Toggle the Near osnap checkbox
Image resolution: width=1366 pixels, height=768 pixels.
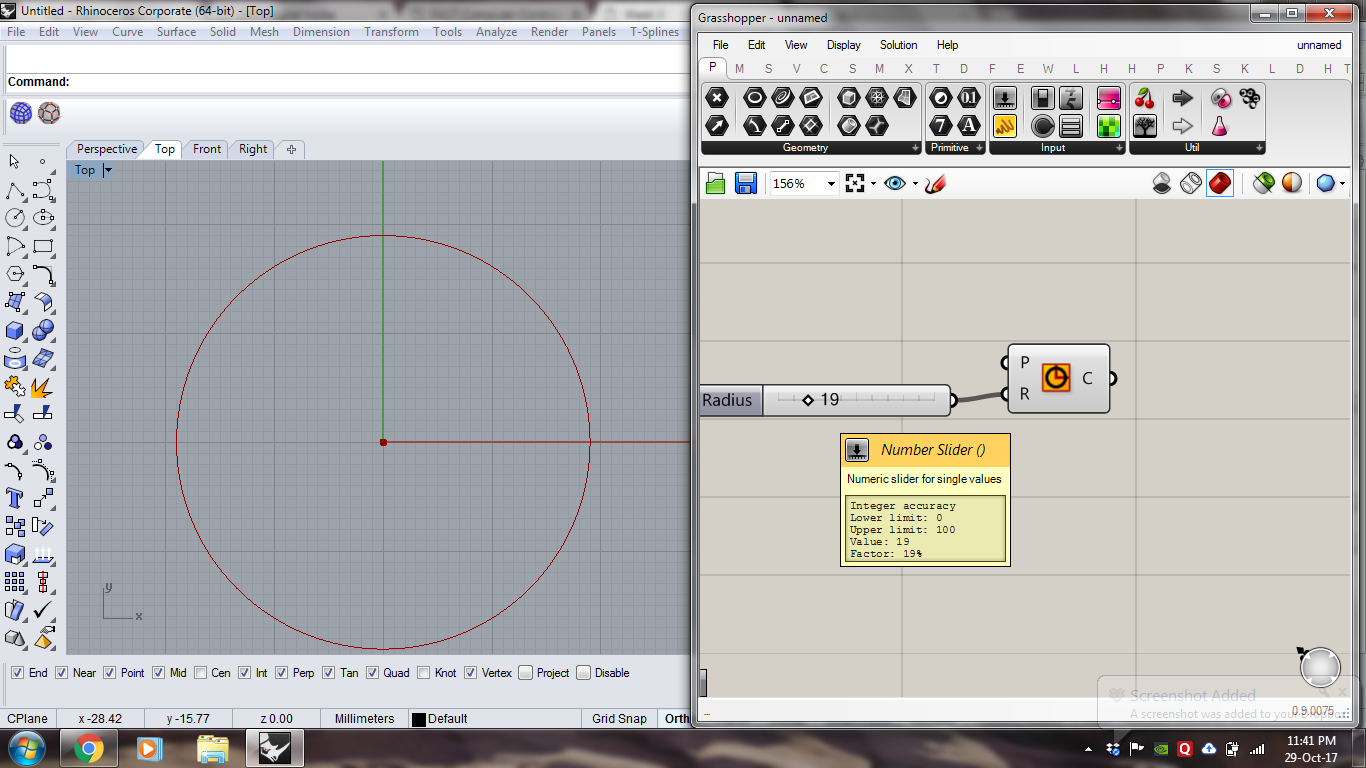click(x=62, y=673)
